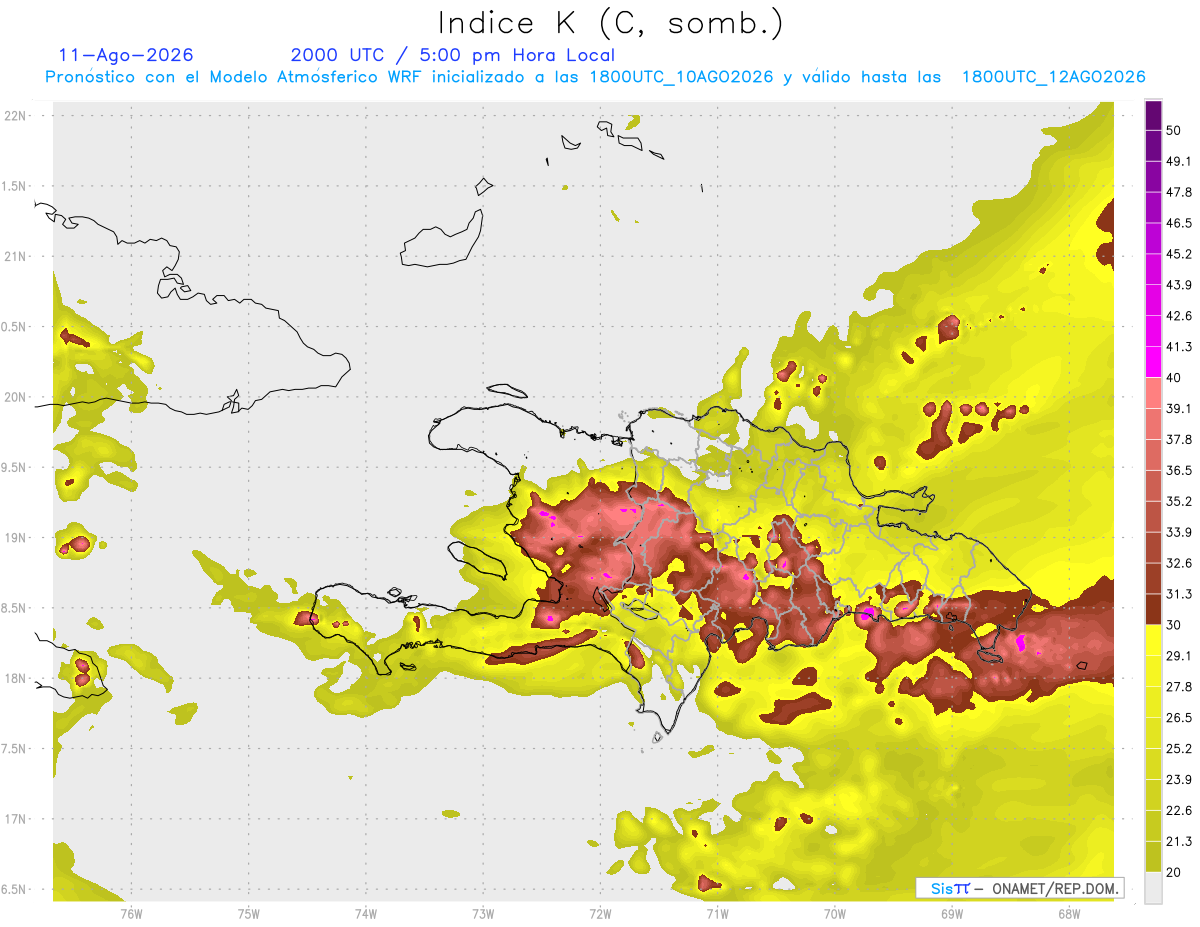Click the "73W" longitude label
The image size is (1200, 927).
tap(483, 914)
